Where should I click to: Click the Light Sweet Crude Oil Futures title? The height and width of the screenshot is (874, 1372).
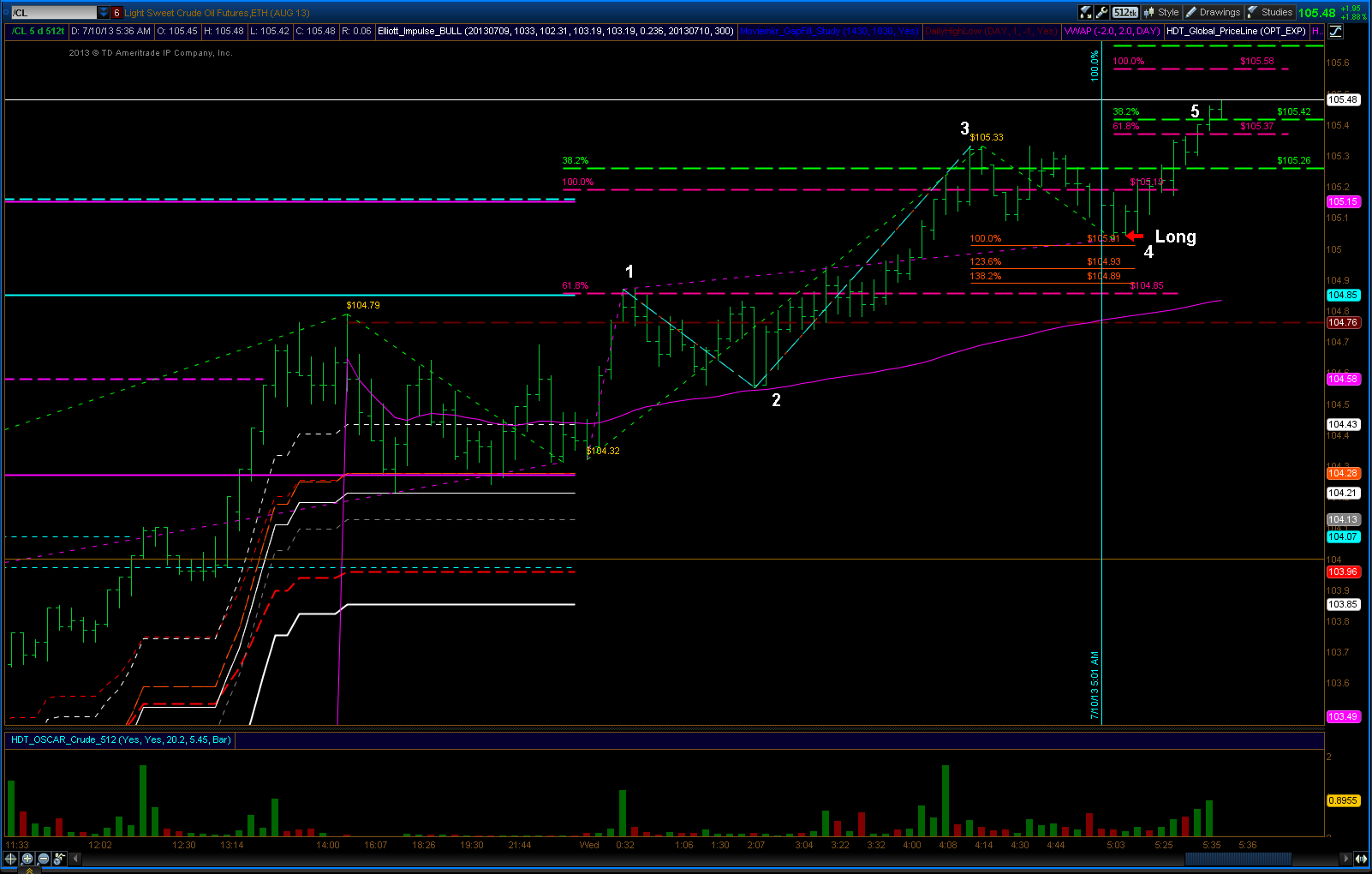(x=217, y=13)
